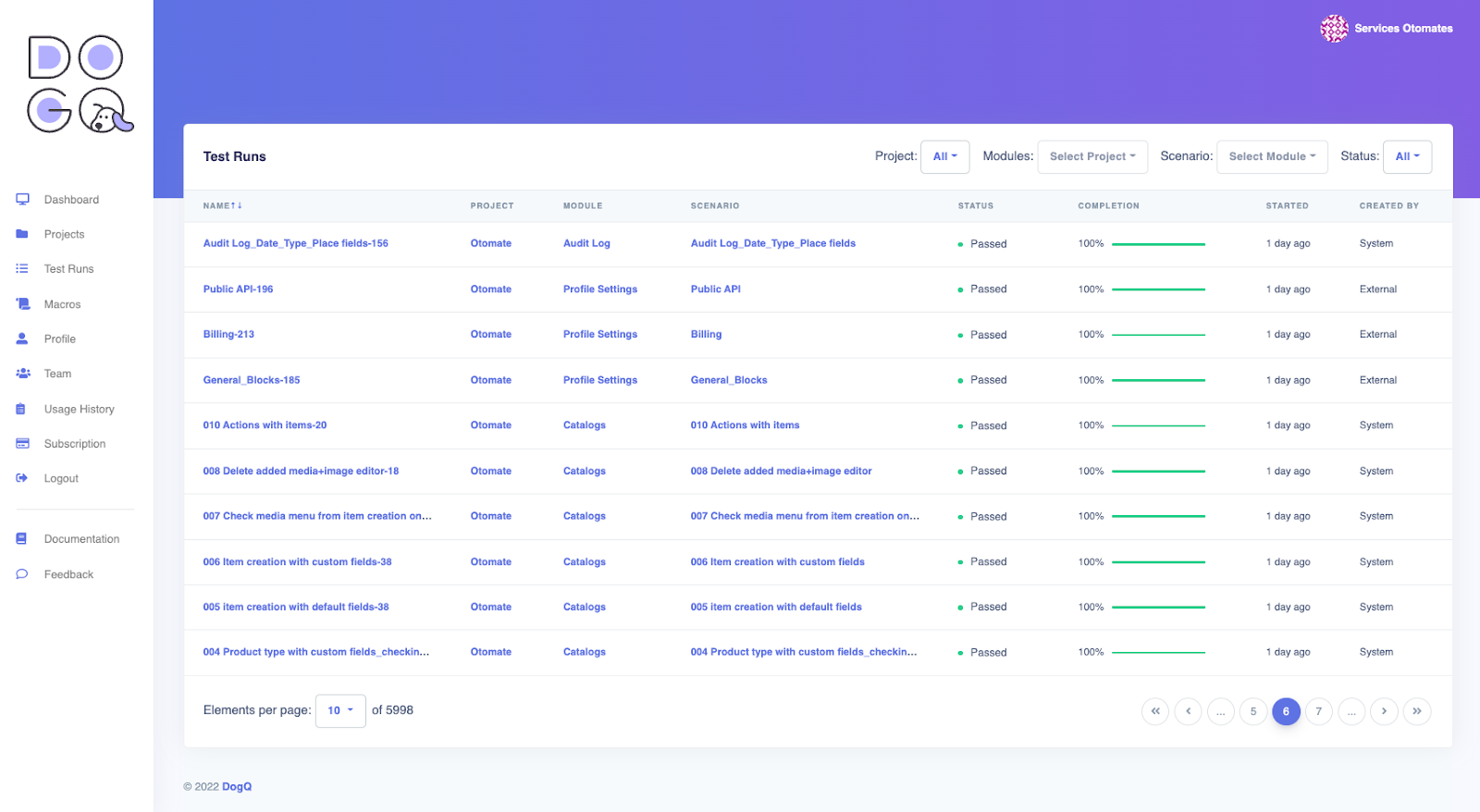Open Audit Log module link
The image size is (1480, 812).
pyautogui.click(x=586, y=243)
